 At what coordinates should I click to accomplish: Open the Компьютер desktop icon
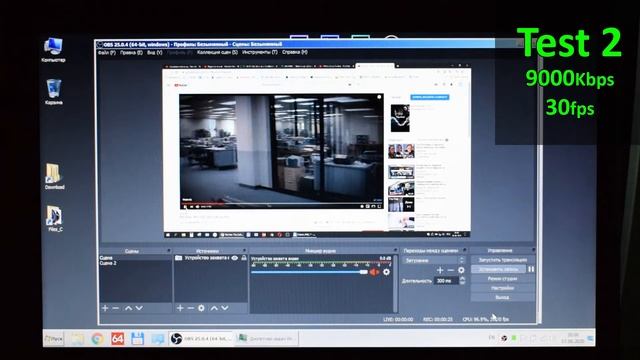point(53,50)
